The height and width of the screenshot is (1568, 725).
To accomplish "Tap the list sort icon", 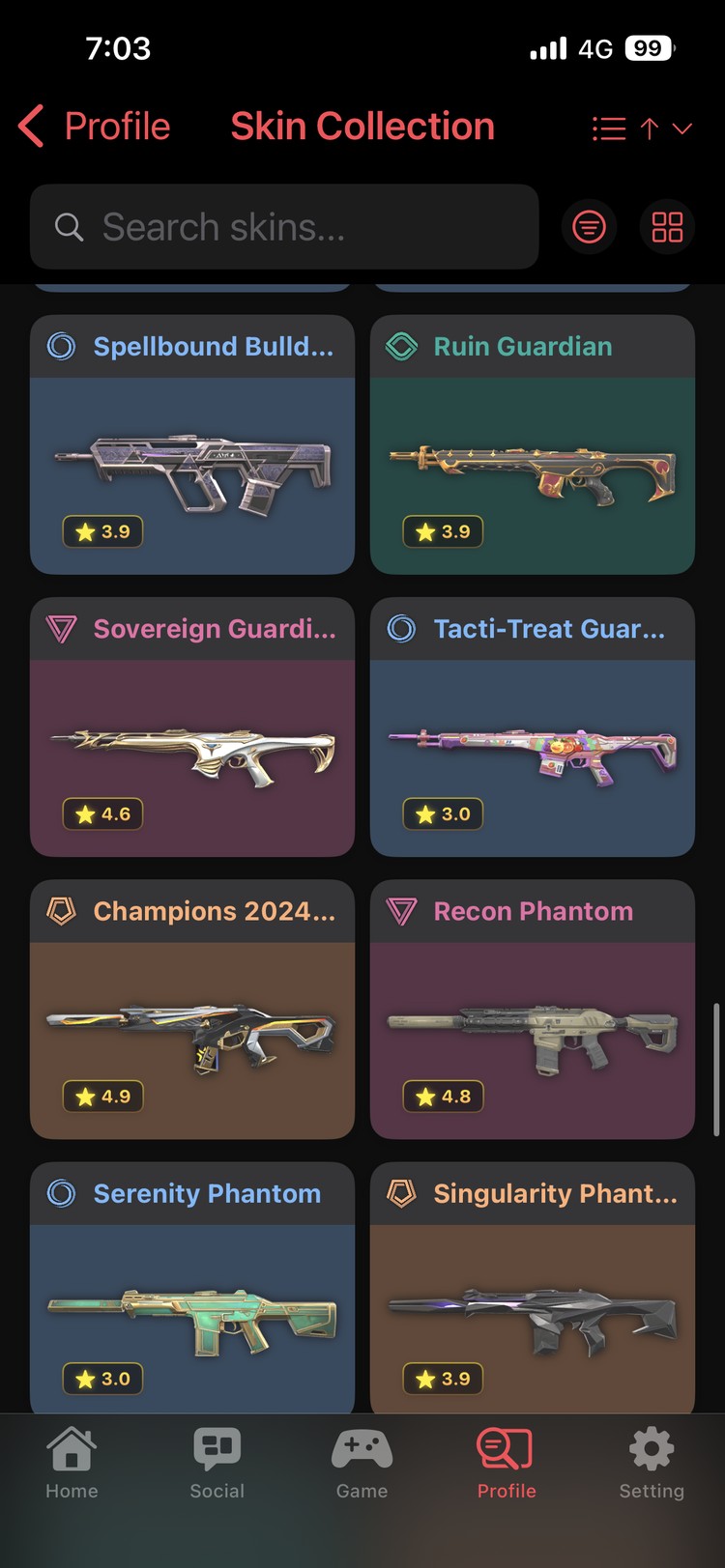I will click(x=609, y=128).
